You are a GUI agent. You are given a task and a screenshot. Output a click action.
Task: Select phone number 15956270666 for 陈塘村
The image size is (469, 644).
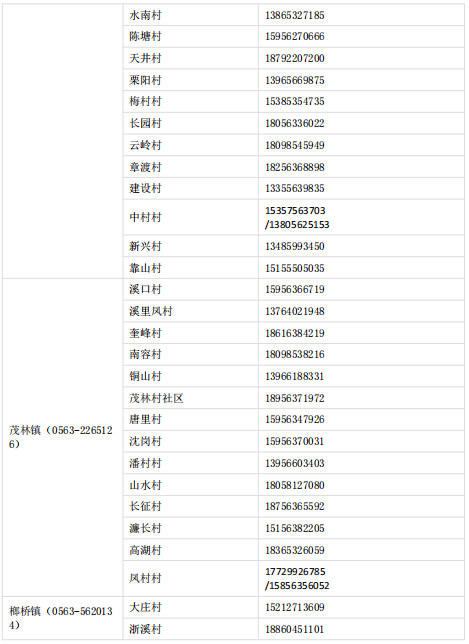coord(294,37)
